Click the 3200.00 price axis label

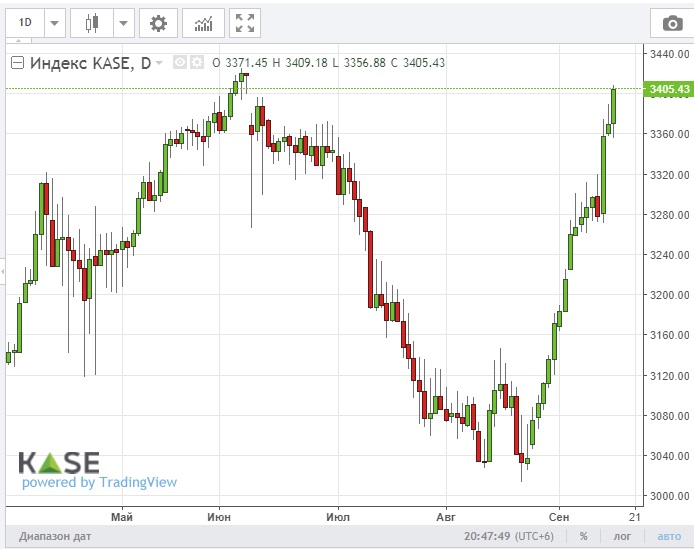point(669,295)
